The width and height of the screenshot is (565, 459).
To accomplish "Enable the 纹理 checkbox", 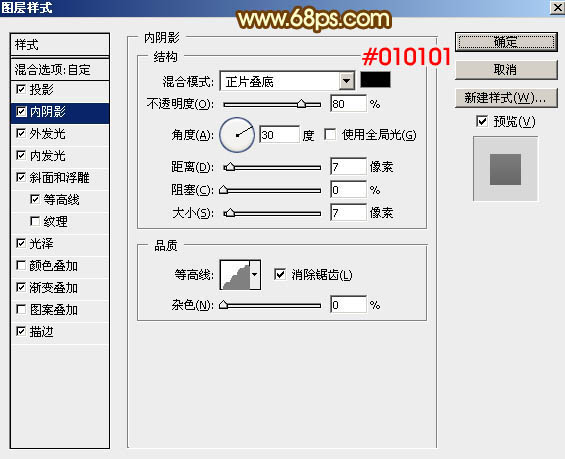I will [35, 221].
